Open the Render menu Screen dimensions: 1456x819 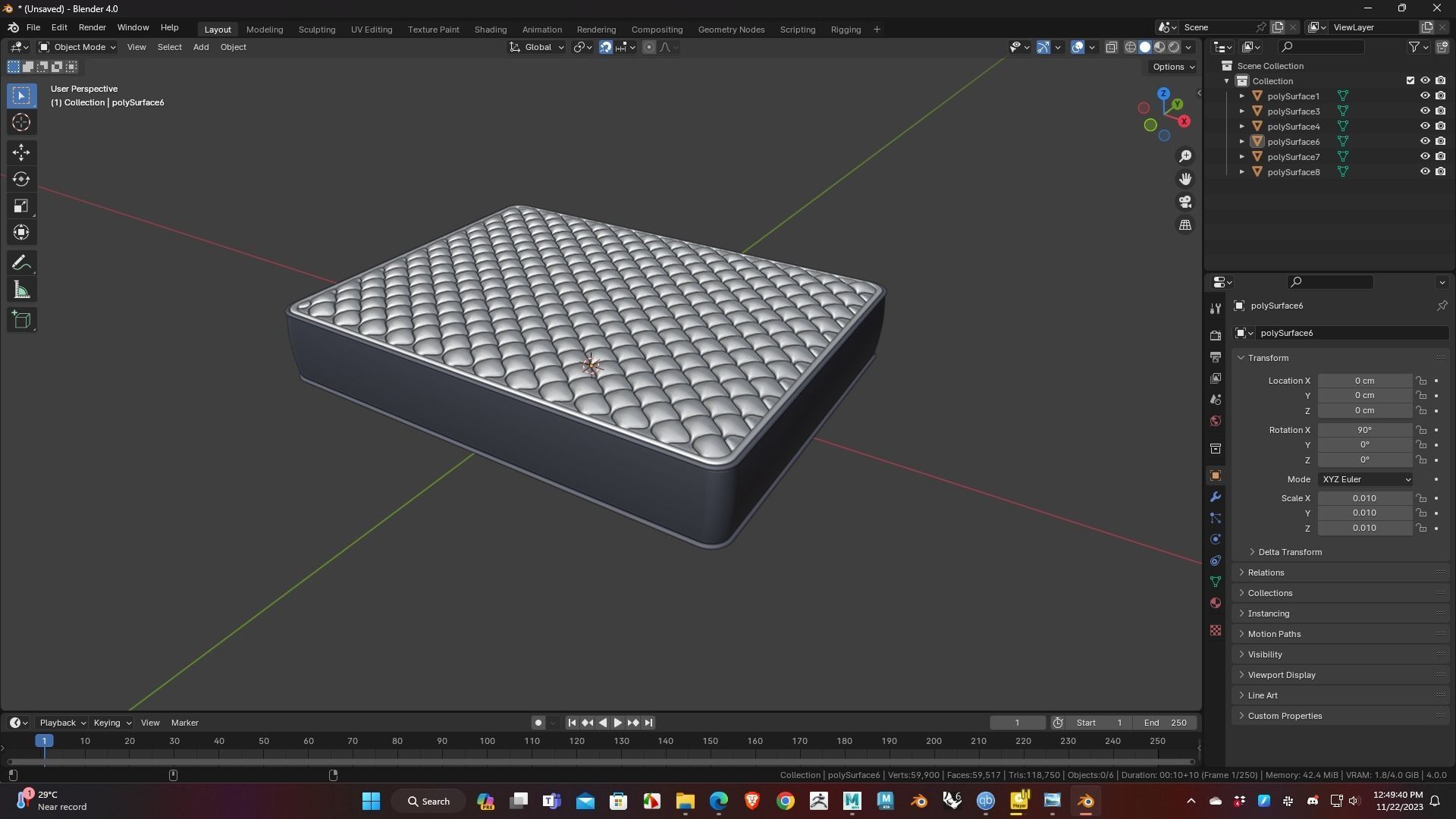(x=93, y=27)
